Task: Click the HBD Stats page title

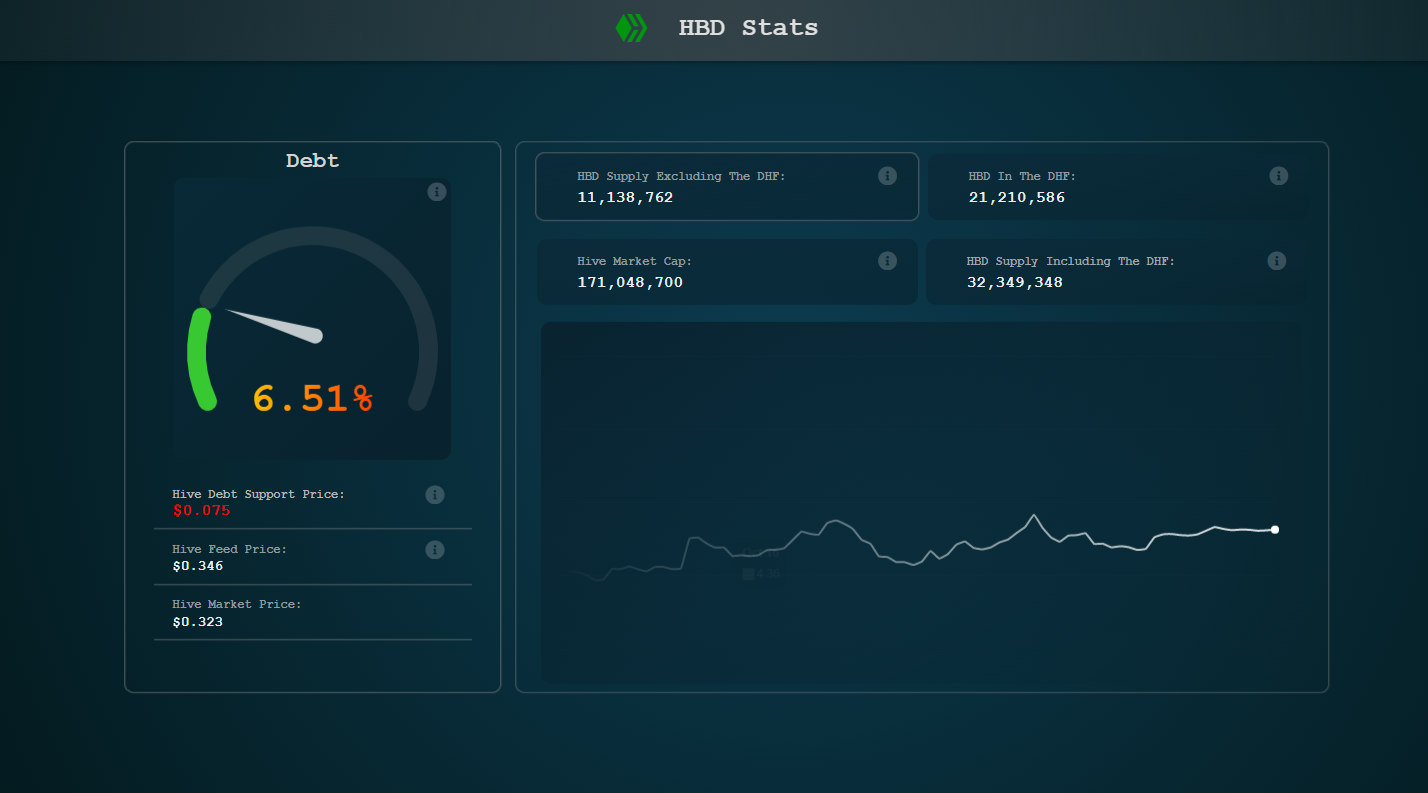Action: click(748, 28)
